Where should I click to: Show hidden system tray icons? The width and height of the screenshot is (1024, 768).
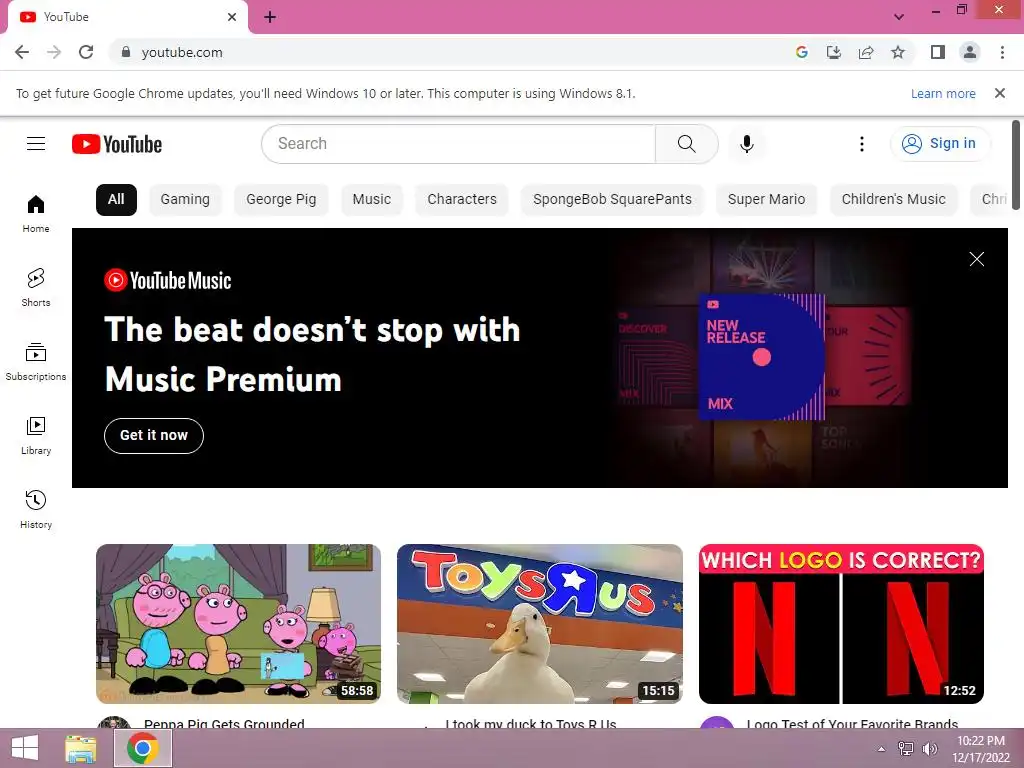pyautogui.click(x=882, y=749)
